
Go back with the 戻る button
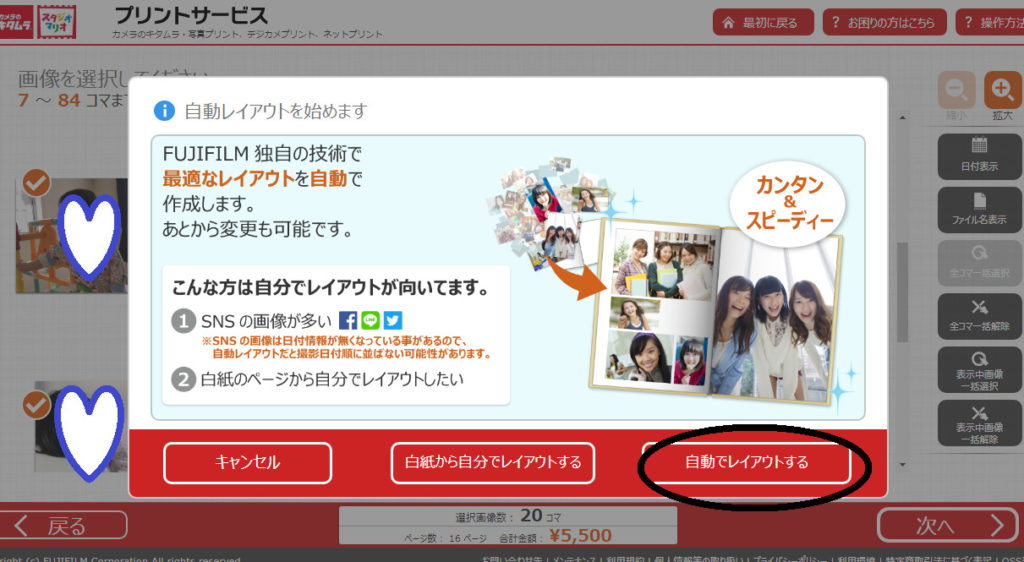click(x=63, y=525)
